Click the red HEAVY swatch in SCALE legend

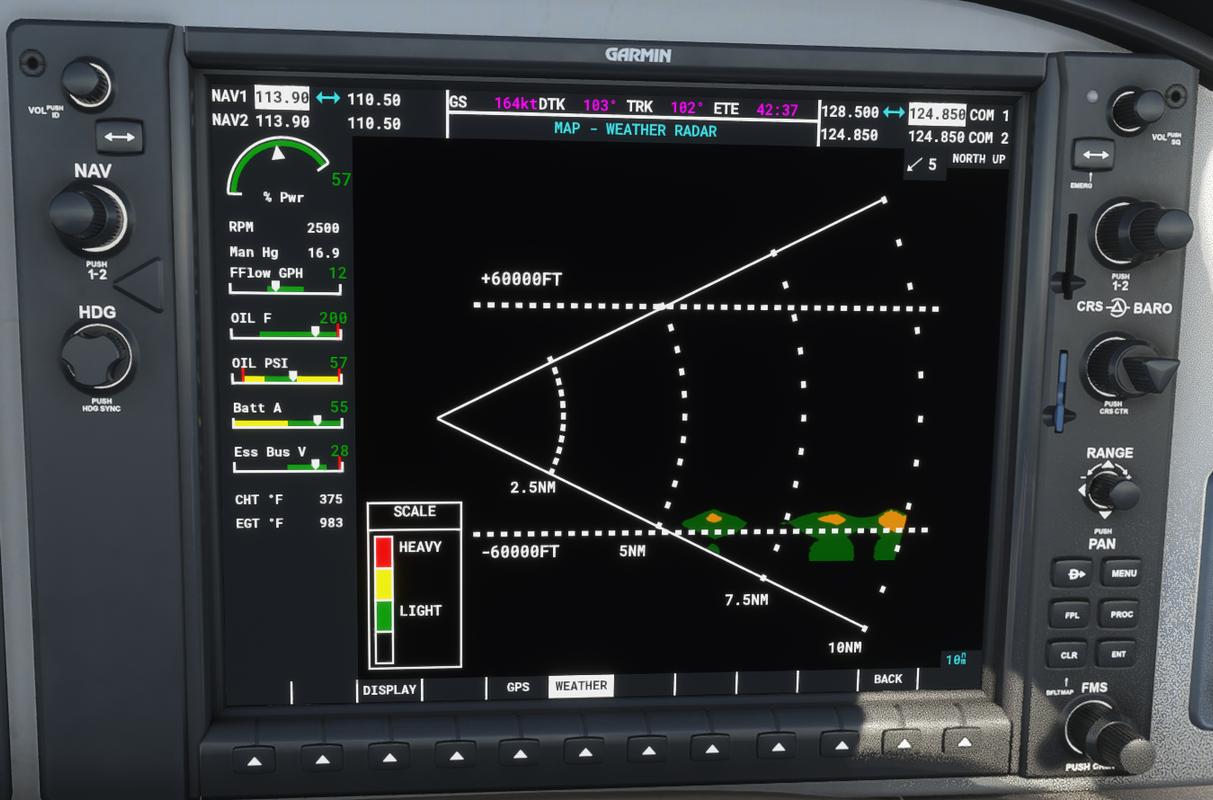[x=383, y=552]
